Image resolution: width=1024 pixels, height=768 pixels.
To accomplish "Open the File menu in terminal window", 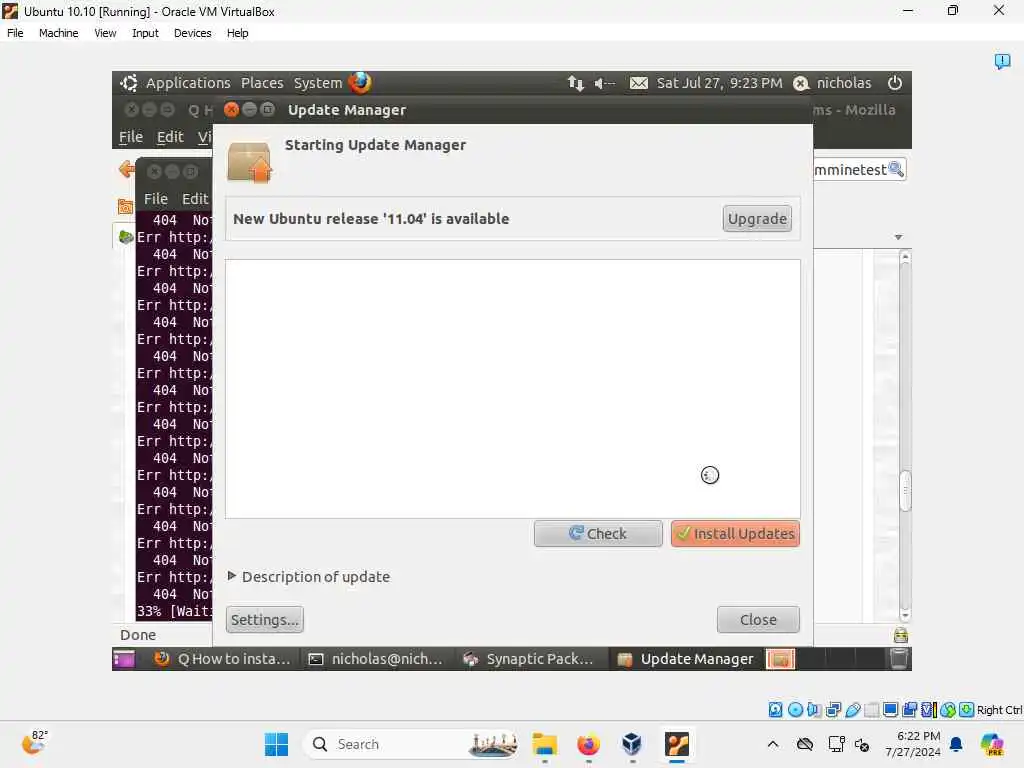I will 155,199.
